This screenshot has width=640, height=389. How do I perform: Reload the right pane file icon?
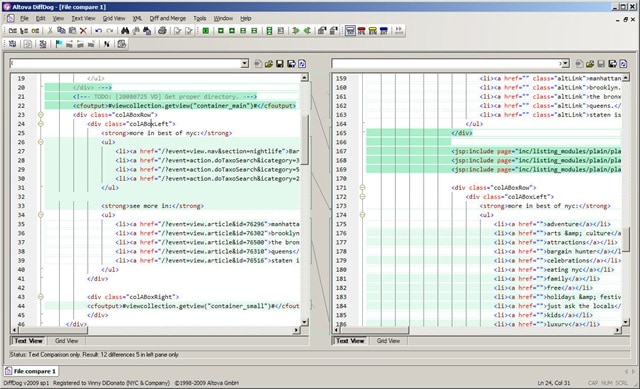(x=623, y=64)
